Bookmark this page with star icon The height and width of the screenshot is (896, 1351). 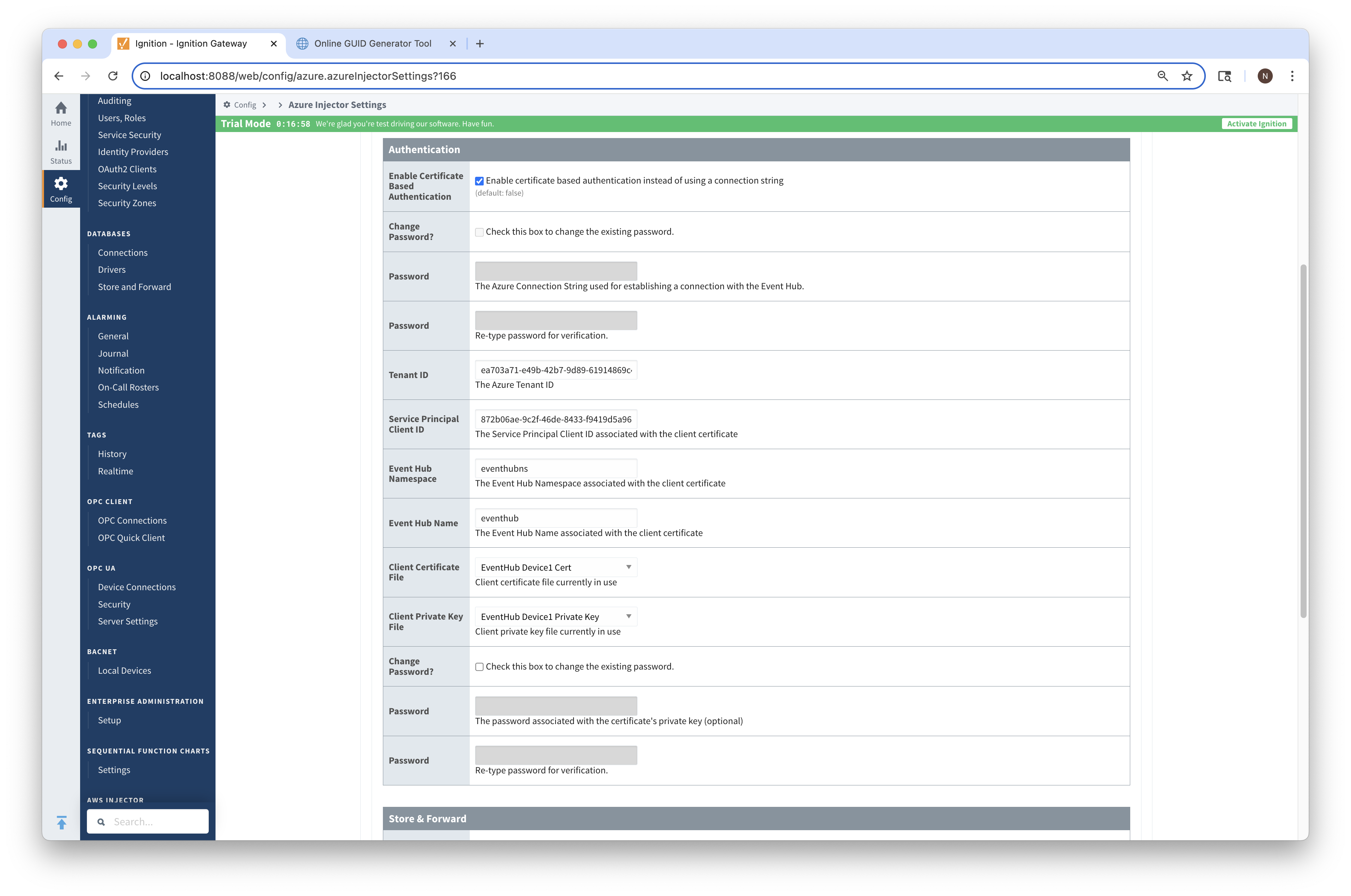point(1187,76)
